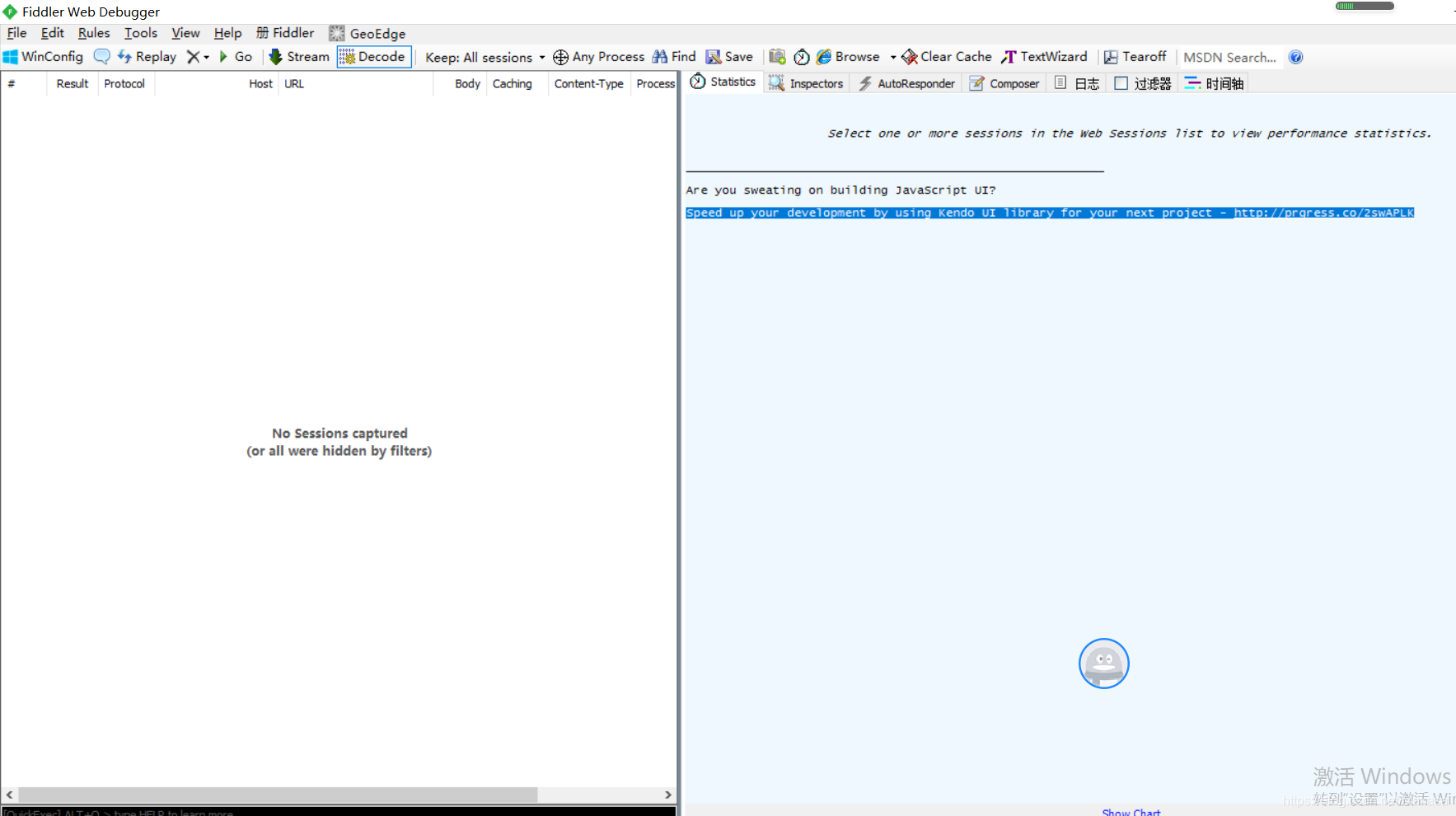Sort sessions by Body column
Image resolution: width=1456 pixels, height=816 pixels.
[x=460, y=83]
